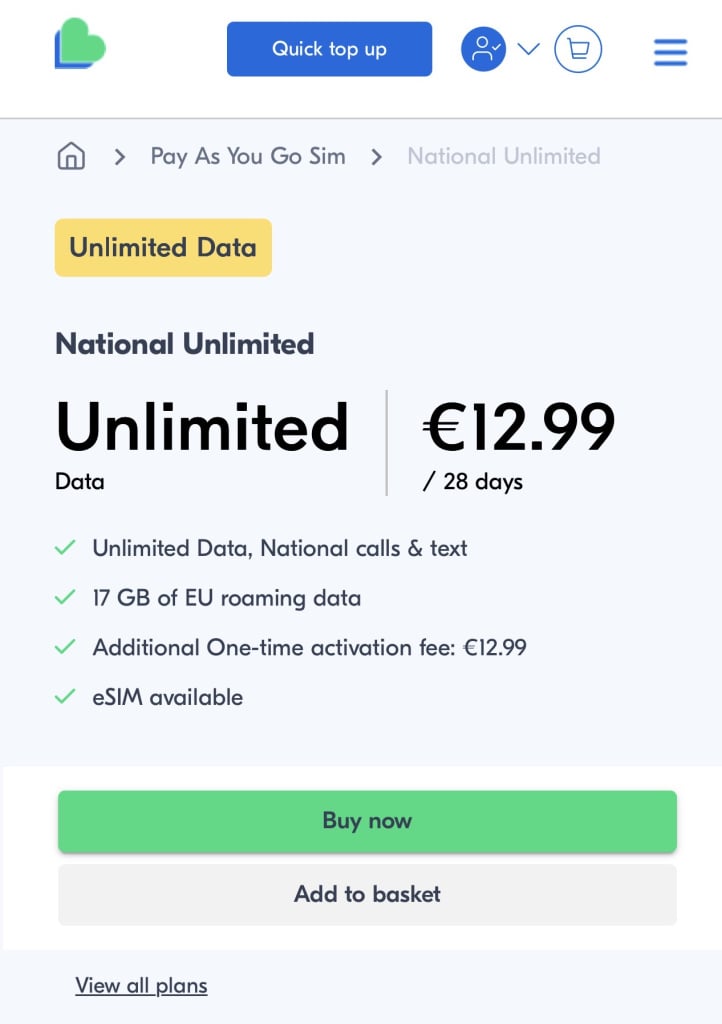Click the Quick top up button
The height and width of the screenshot is (1024, 722).
(329, 49)
